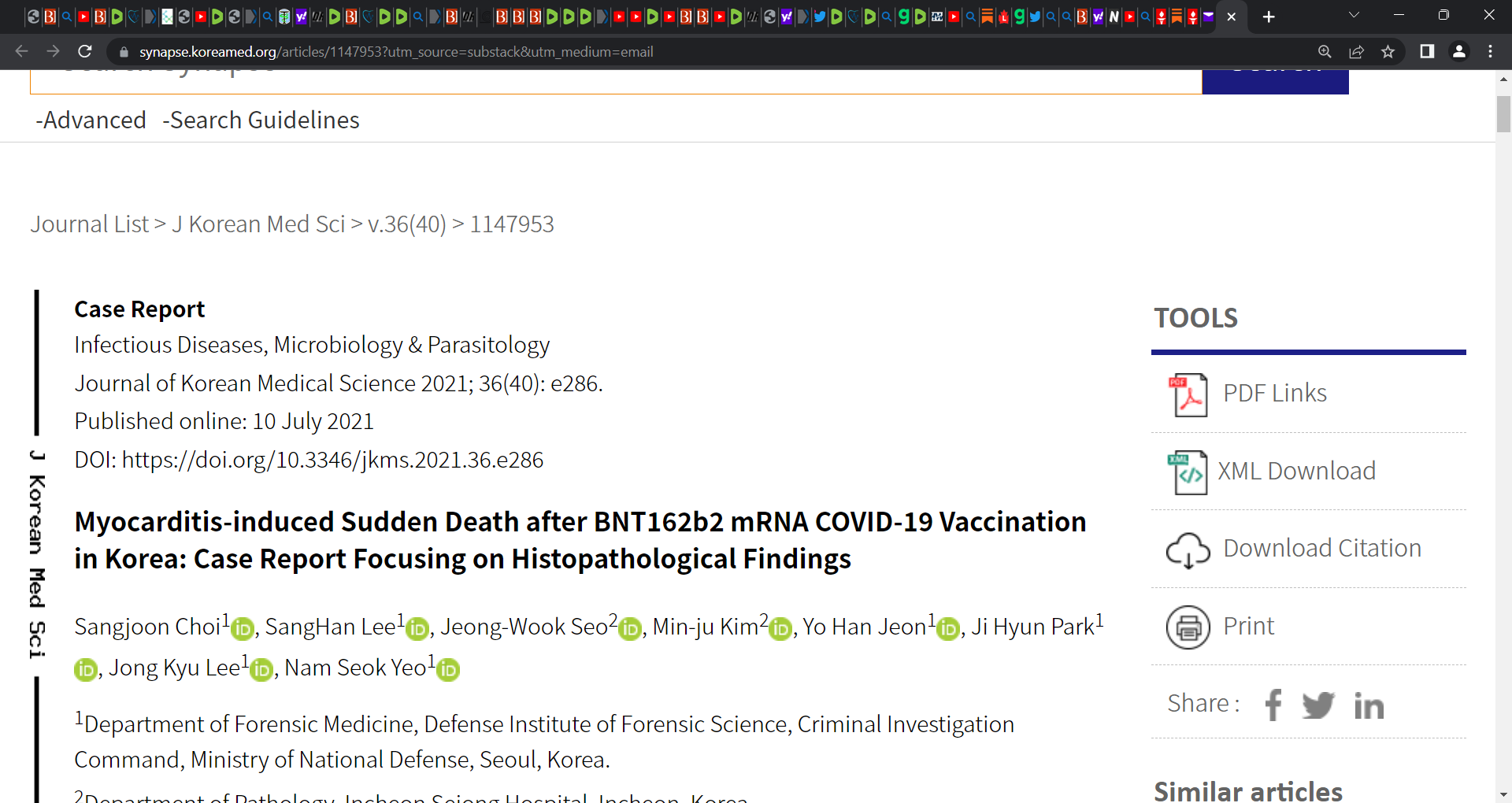Click the browser zoom magnifier icon
Image resolution: width=1512 pixels, height=803 pixels.
[1325, 51]
